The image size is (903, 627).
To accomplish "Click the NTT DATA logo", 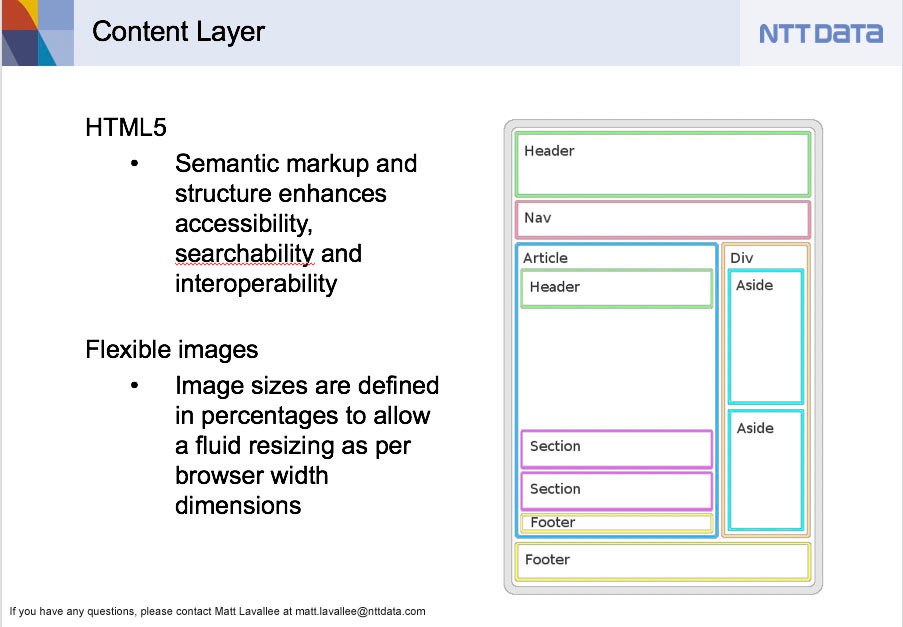I will tap(820, 33).
